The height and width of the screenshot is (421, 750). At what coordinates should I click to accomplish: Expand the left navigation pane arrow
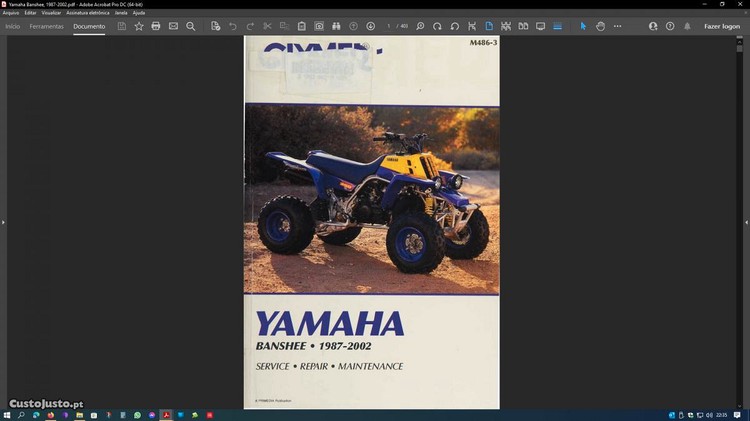click(3, 222)
